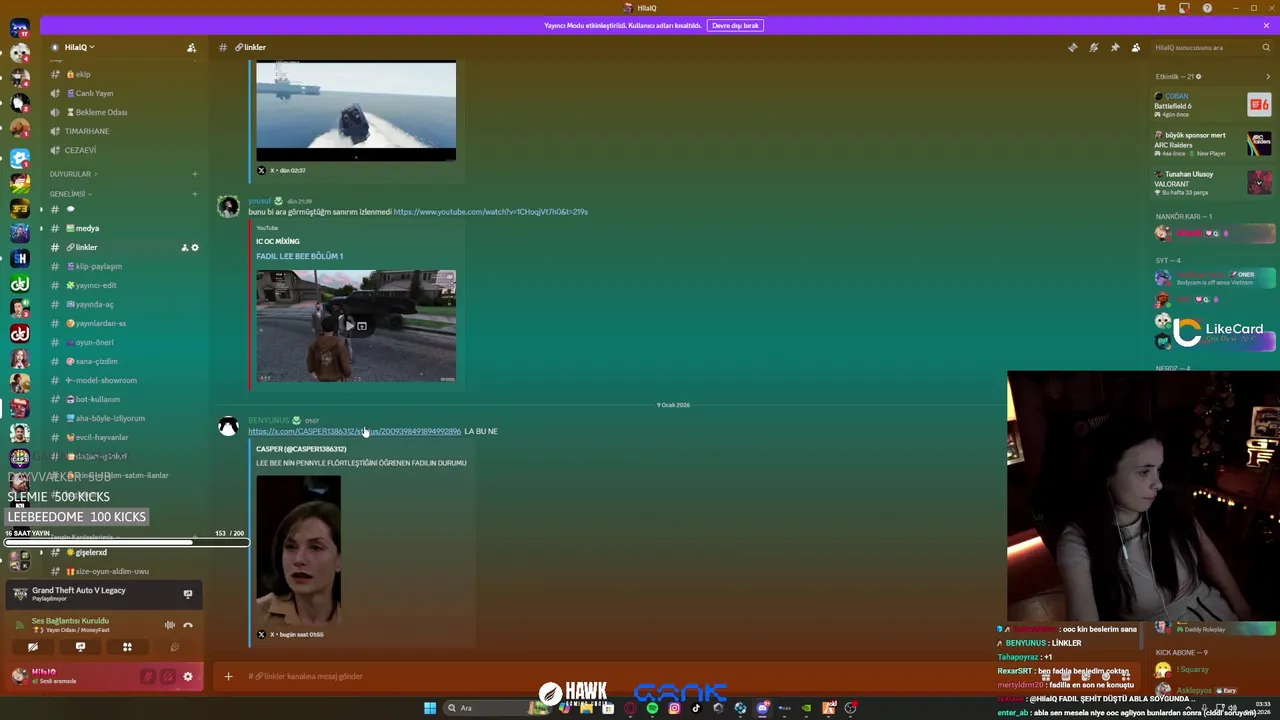The width and height of the screenshot is (1280, 720).
Task: Open the HilalQ server dropdown menu
Action: click(x=80, y=47)
